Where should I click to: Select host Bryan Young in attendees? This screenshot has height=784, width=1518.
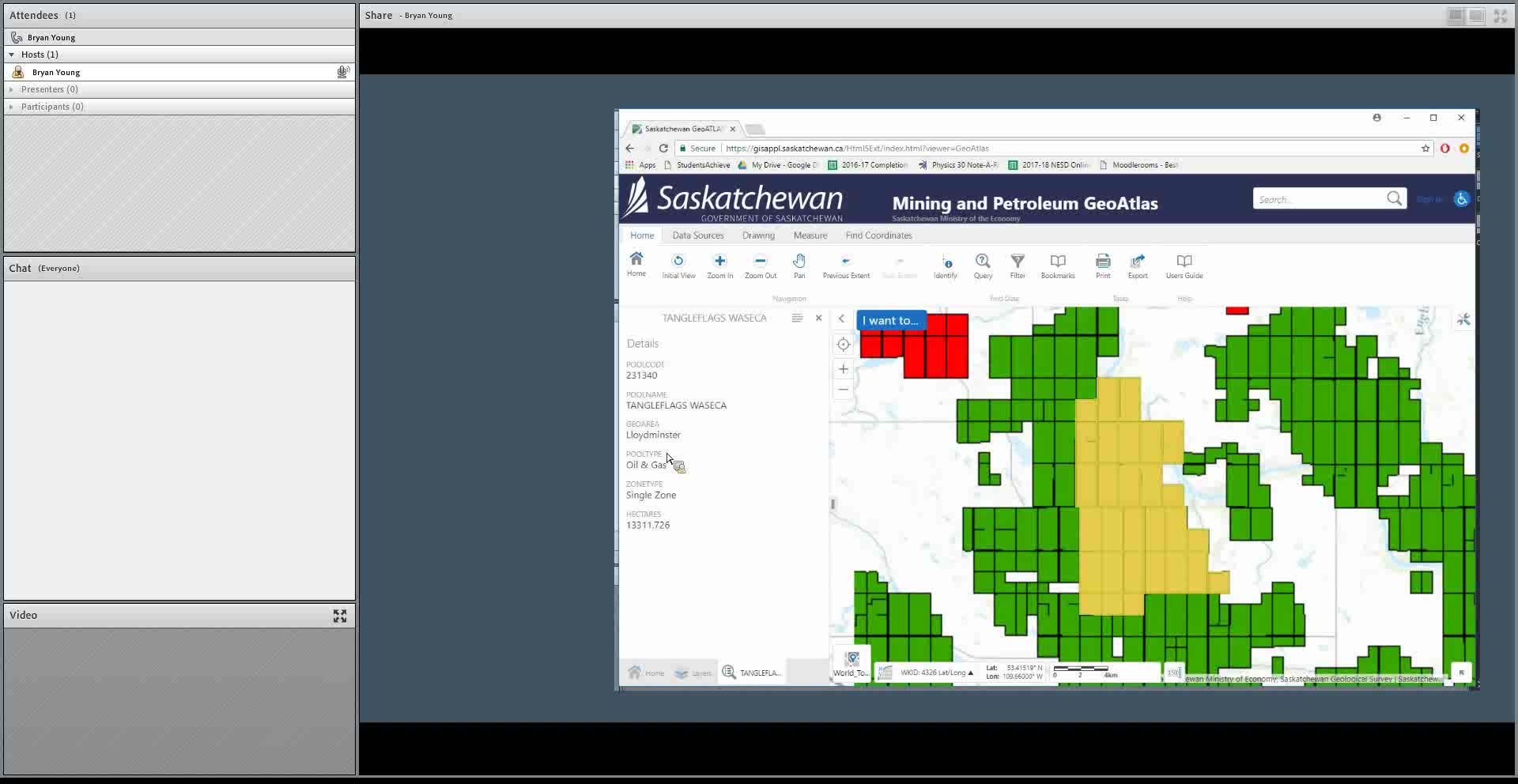coord(179,72)
